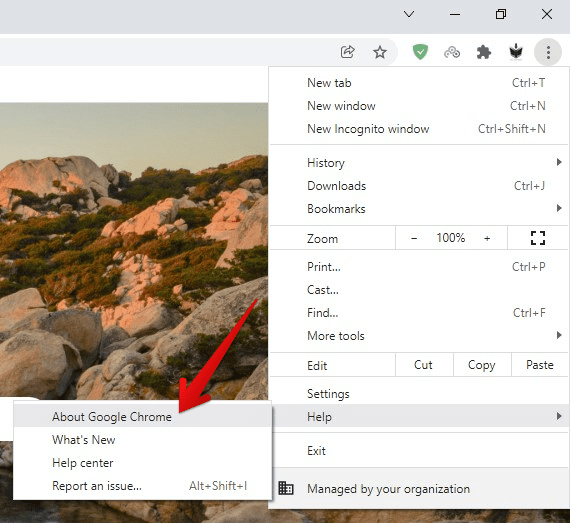Click the black bird extension icon
The height and width of the screenshot is (523, 570).
tap(516, 52)
